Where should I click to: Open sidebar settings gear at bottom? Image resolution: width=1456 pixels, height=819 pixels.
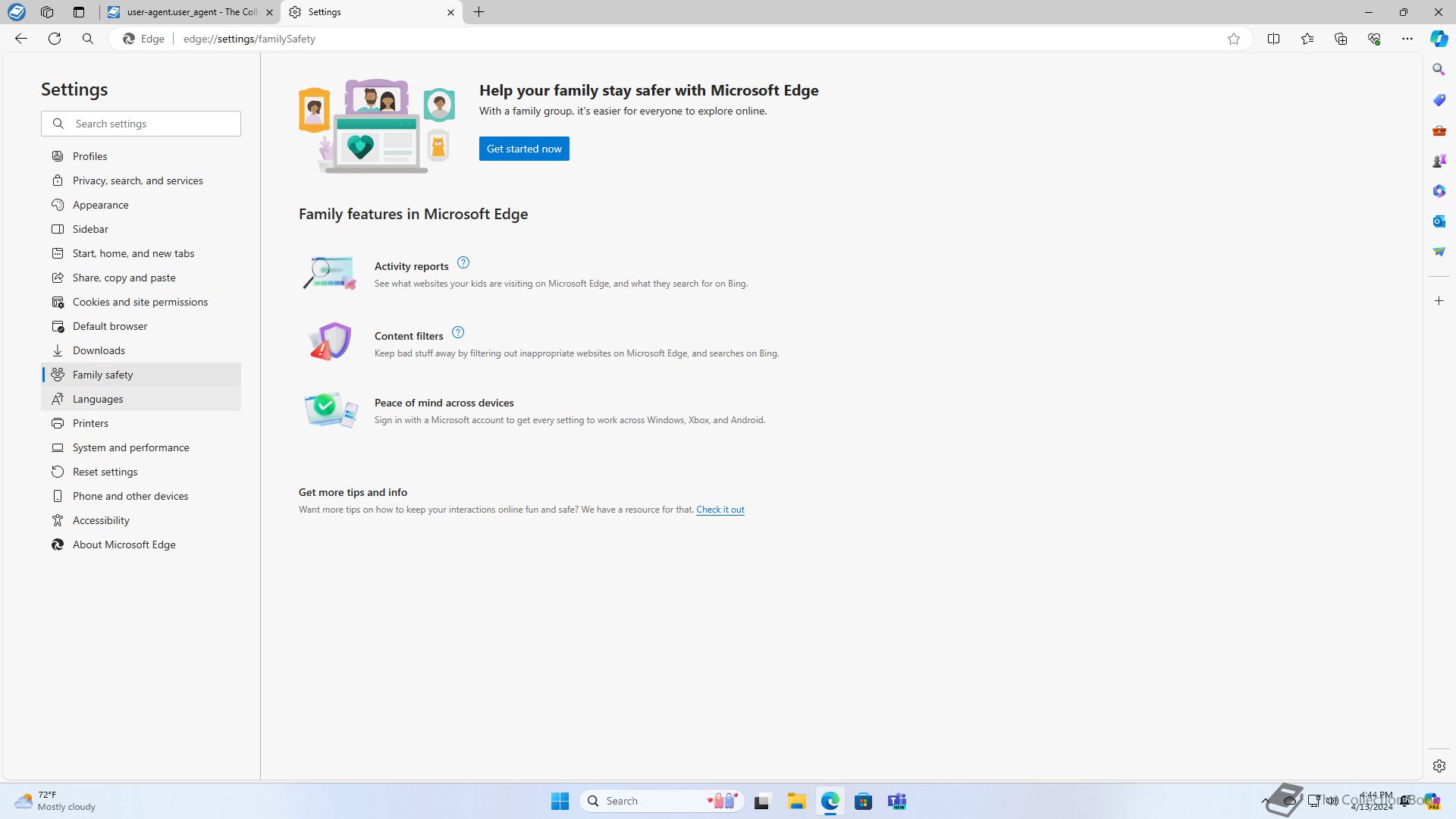(x=1439, y=766)
